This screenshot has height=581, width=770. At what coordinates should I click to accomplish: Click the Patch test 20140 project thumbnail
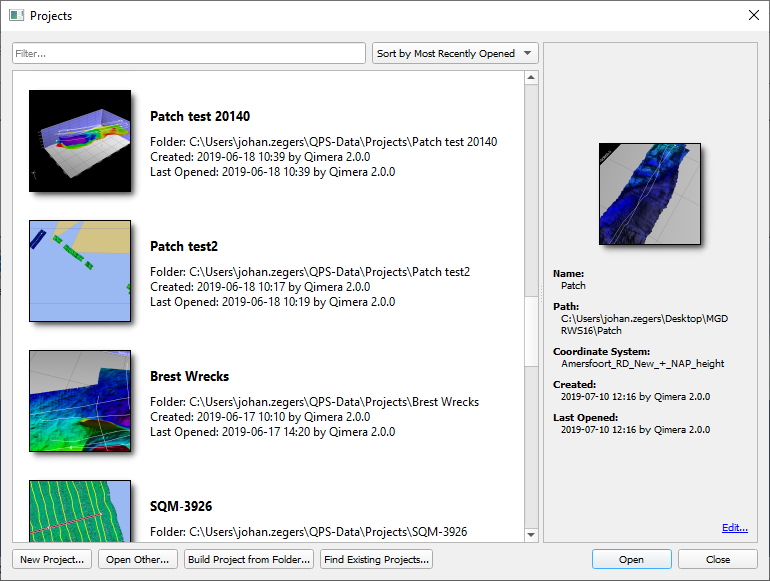click(x=80, y=141)
